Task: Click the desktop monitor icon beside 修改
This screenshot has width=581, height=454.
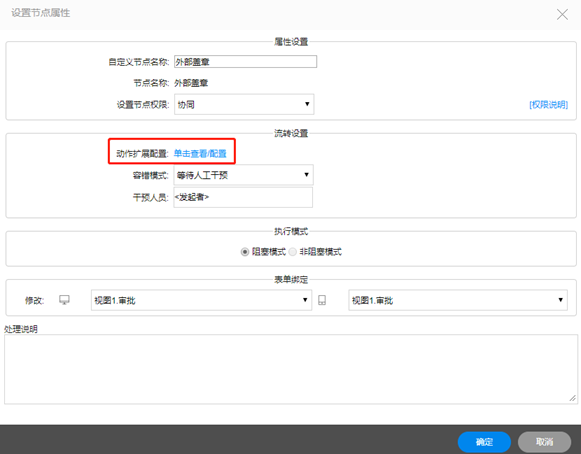Action: 64,300
